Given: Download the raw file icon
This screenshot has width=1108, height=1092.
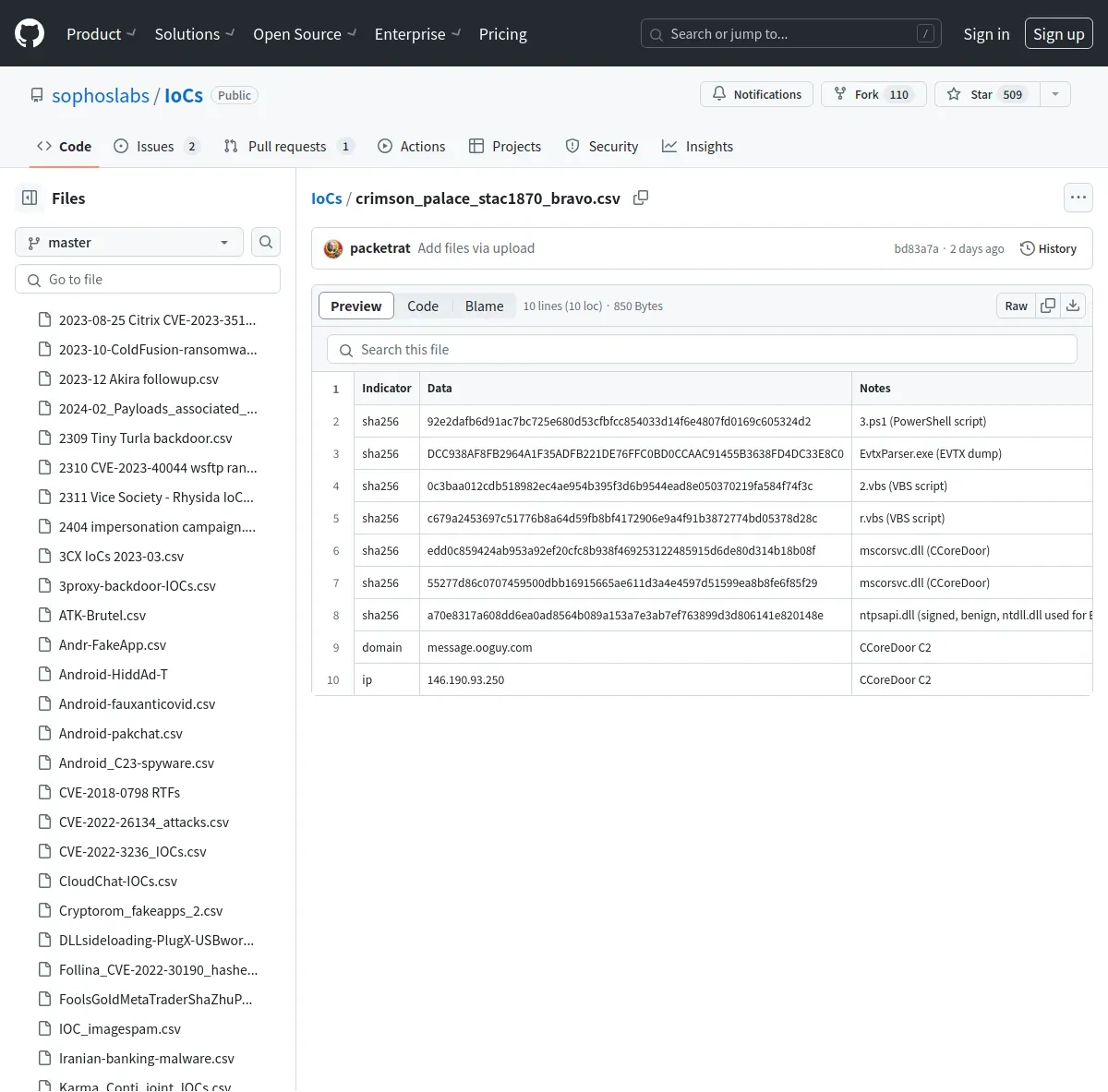Looking at the screenshot, I should (x=1073, y=306).
